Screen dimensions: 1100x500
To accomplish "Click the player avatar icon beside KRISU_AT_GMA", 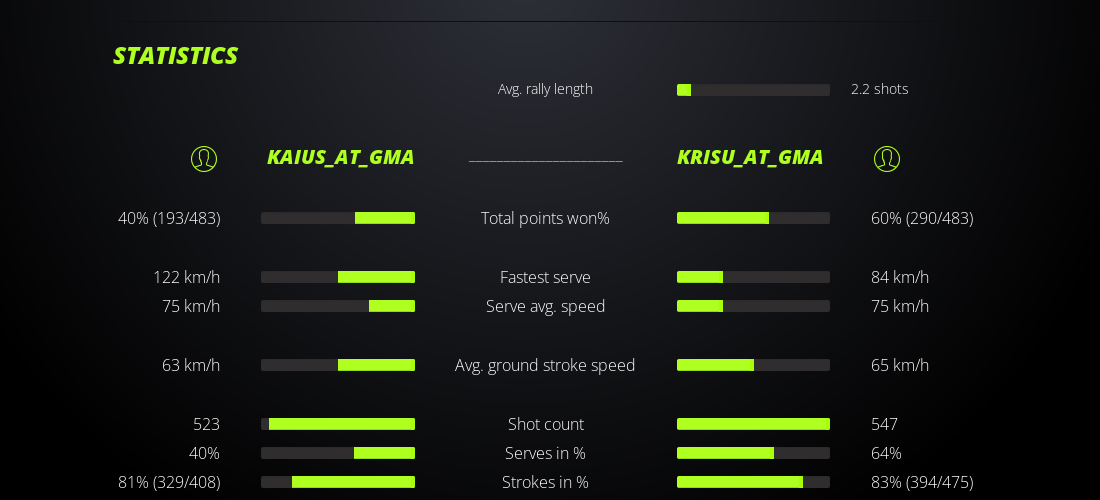I will coord(887,159).
